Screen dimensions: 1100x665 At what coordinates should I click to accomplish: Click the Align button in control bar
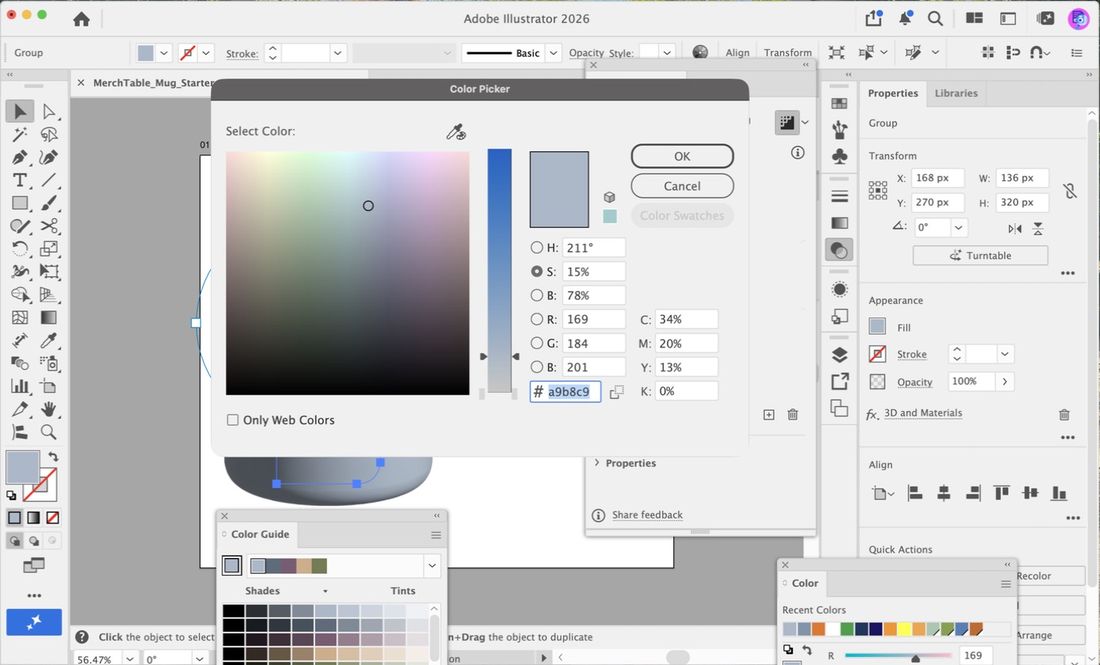pyautogui.click(x=737, y=53)
